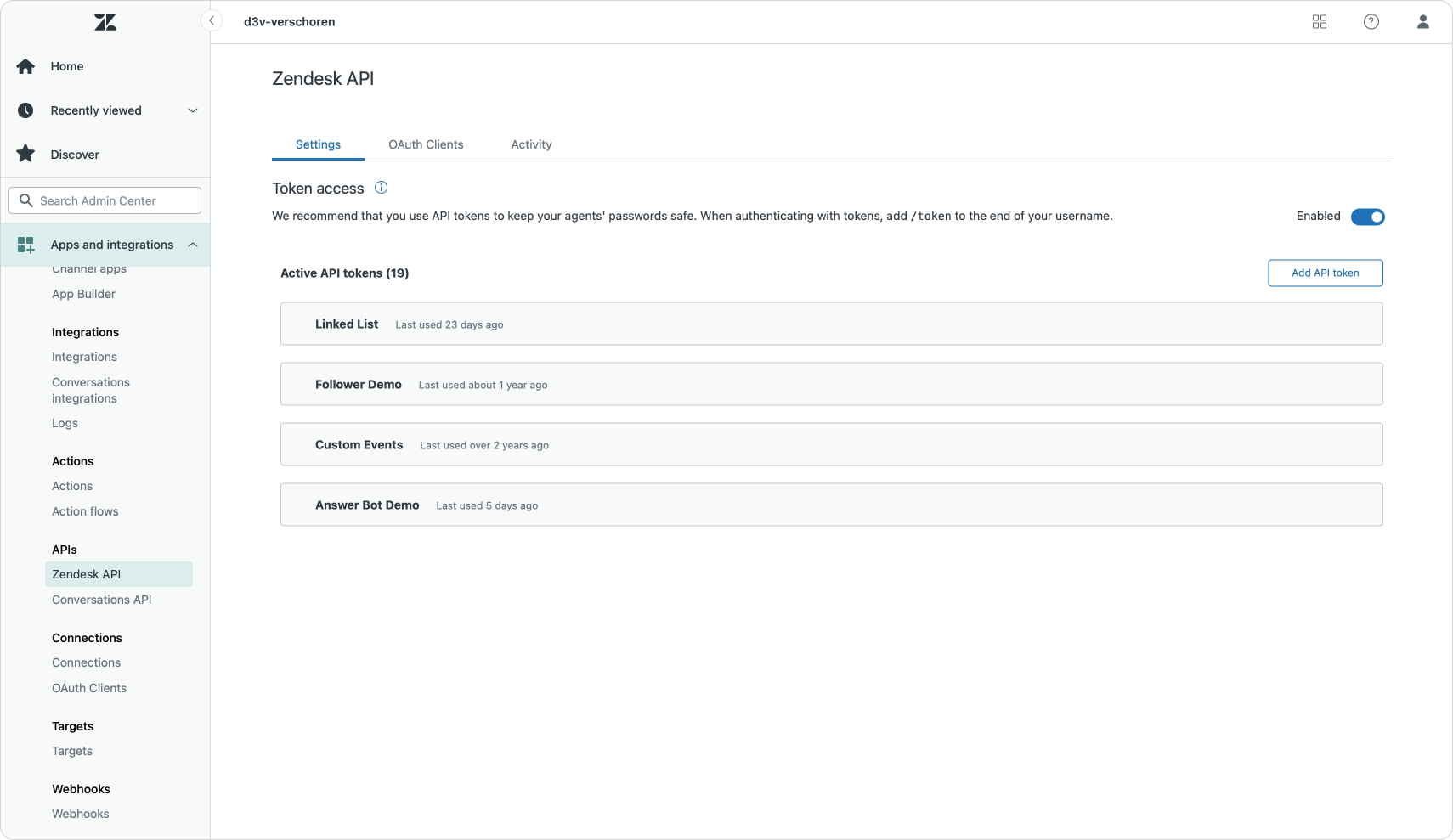Click the Active API tokens (19) heading
This screenshot has height=840, width=1453.
click(345, 273)
